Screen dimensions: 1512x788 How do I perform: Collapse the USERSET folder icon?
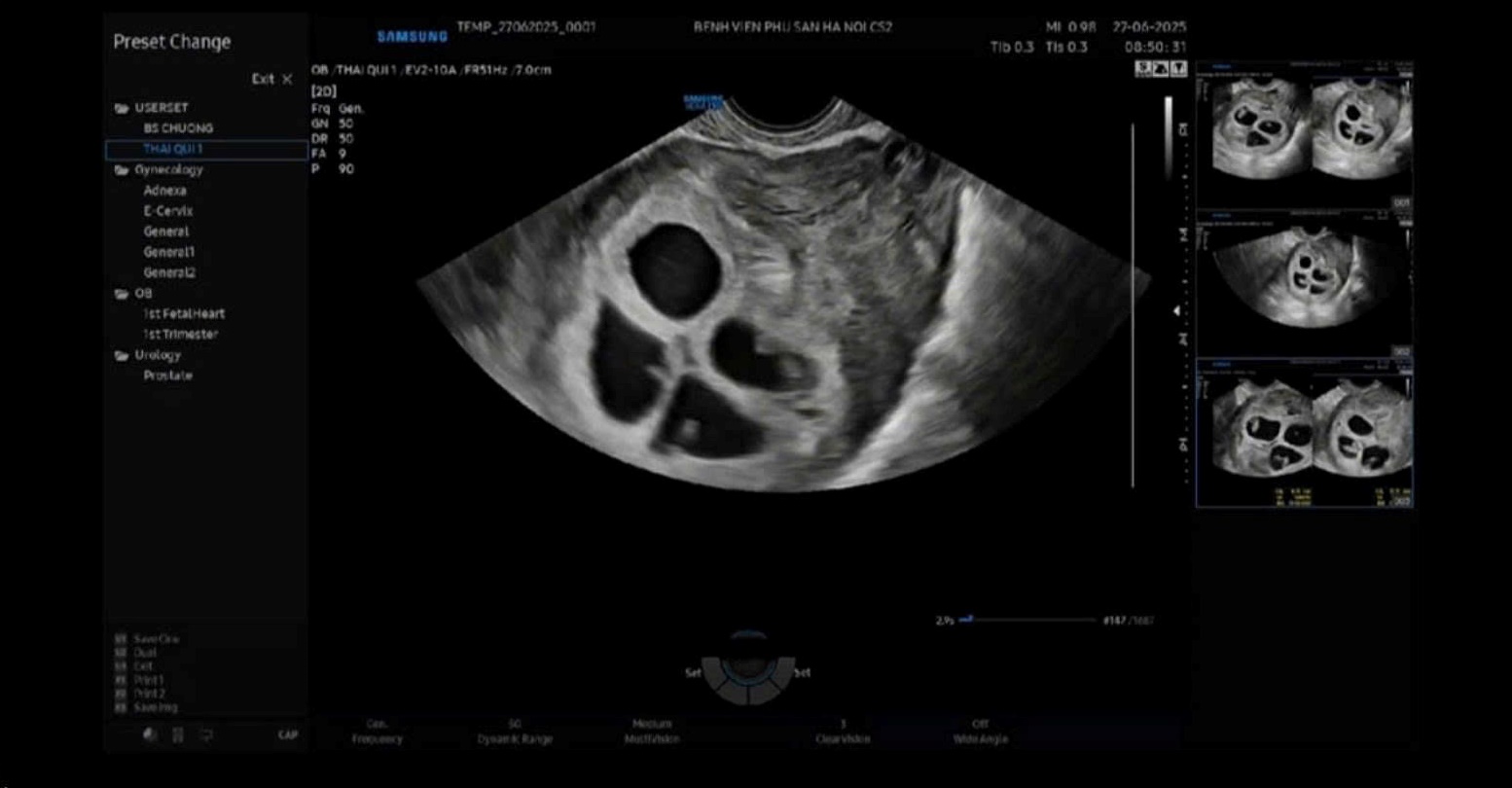(122, 108)
